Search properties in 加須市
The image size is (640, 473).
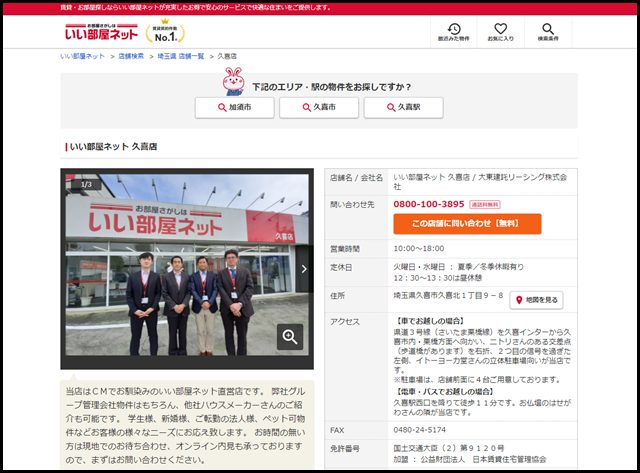234,107
